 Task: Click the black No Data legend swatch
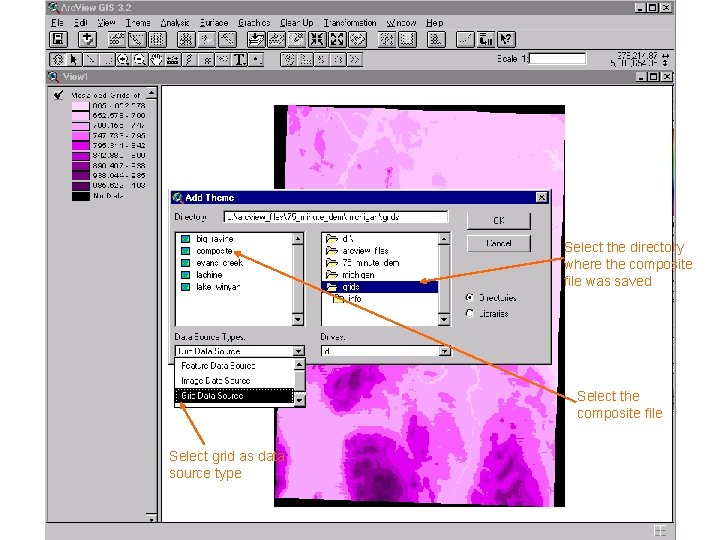tap(80, 196)
